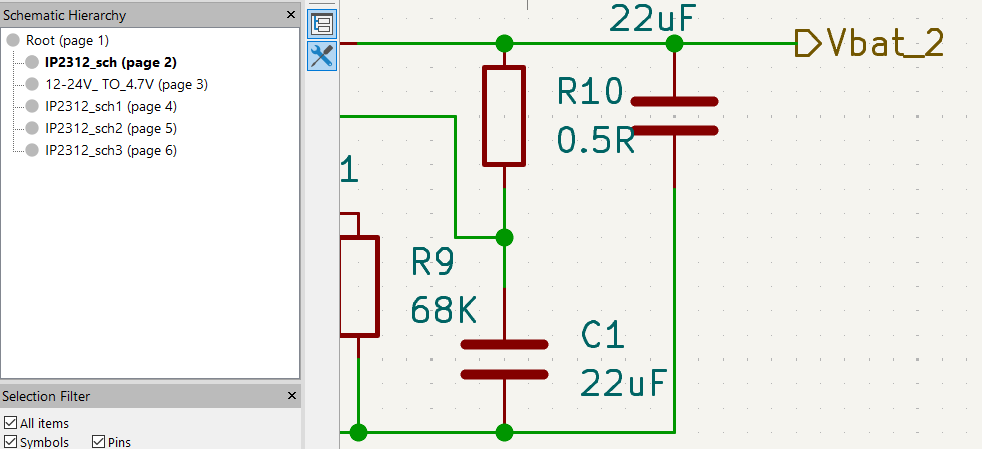Toggle the Symbols checkbox
The height and width of the screenshot is (449, 982).
point(11,441)
